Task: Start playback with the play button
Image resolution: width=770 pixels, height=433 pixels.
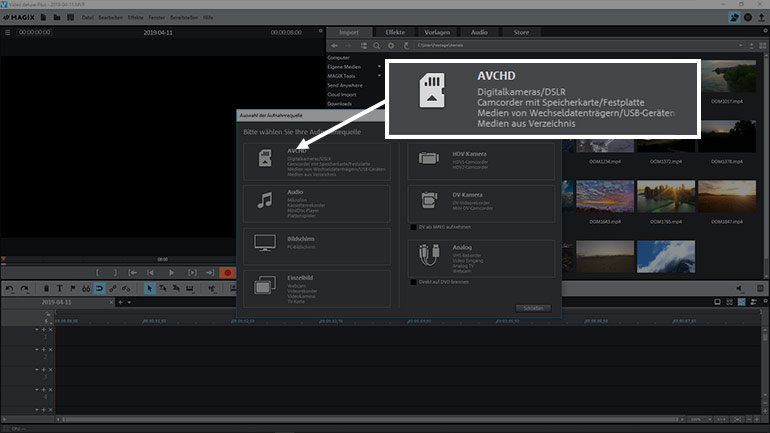Action: click(171, 272)
